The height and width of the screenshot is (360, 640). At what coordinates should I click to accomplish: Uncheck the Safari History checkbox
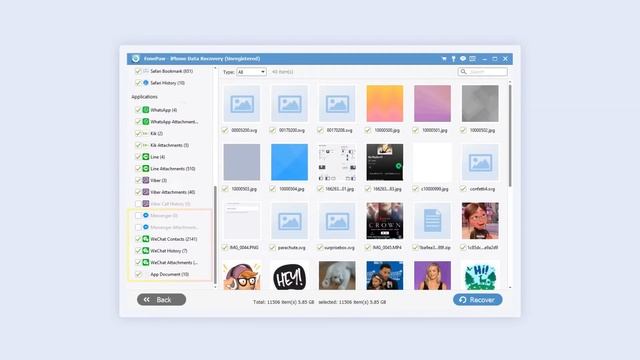click(138, 83)
